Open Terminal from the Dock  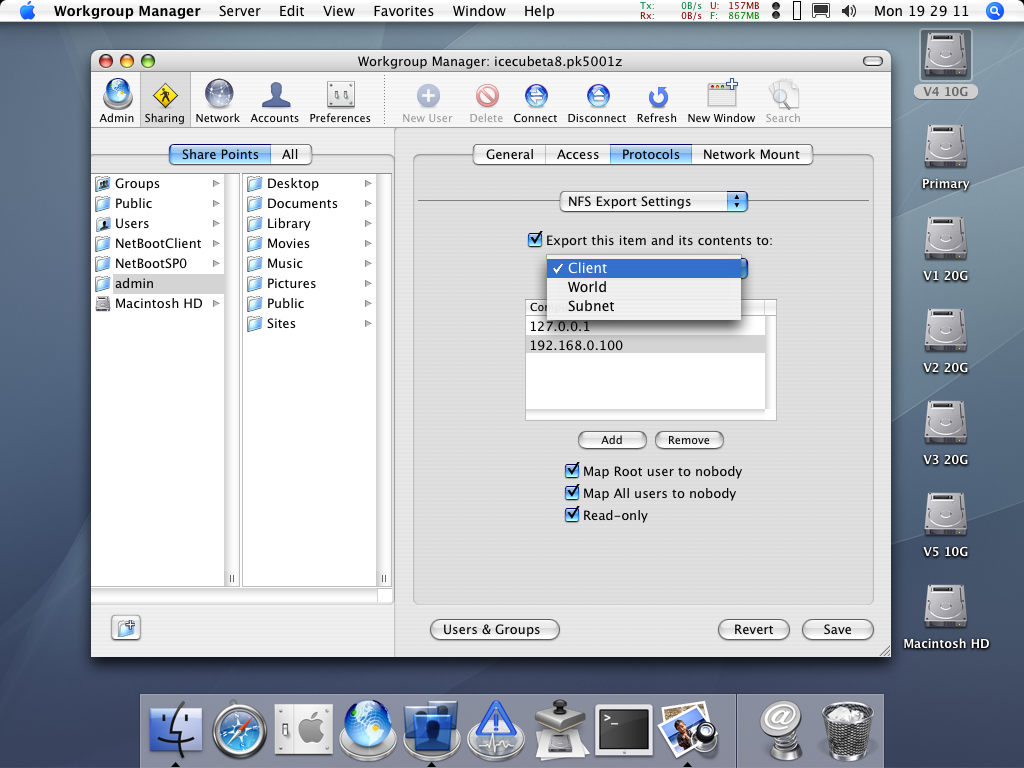624,729
